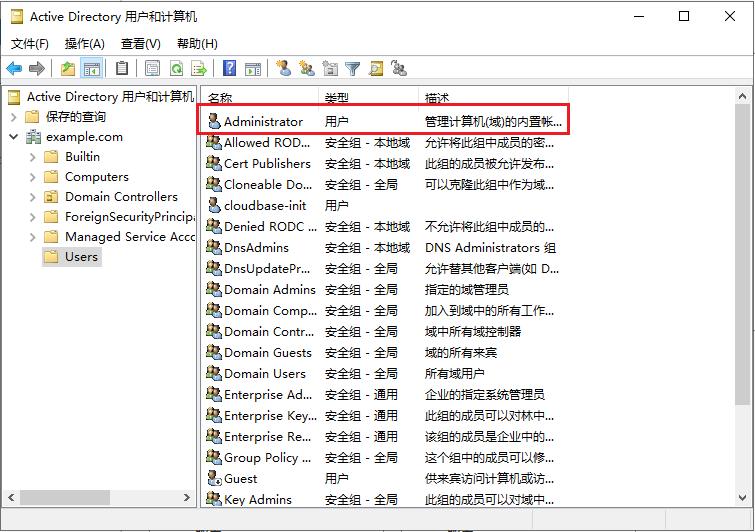Click the DnsAdmins group icon
755x532 pixels.
coord(214,247)
